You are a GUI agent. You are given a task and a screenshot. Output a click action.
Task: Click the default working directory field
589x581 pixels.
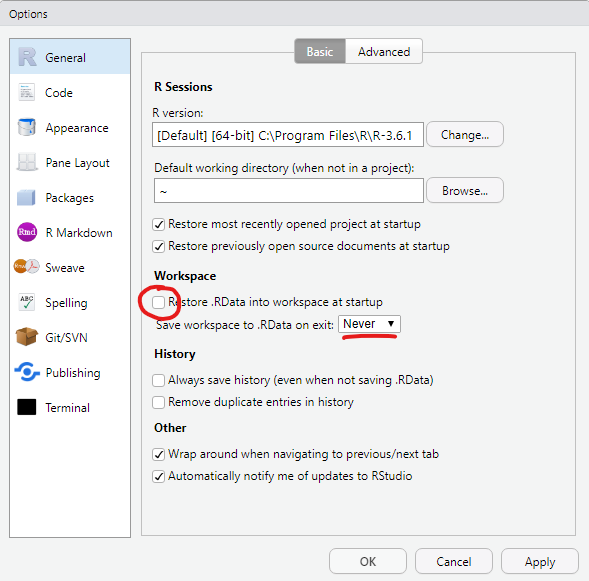click(x=289, y=191)
